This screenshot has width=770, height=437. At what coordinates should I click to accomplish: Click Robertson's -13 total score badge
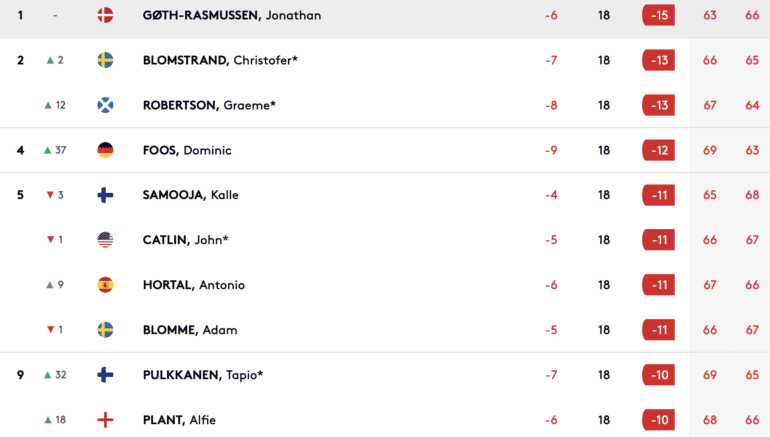[659, 105]
